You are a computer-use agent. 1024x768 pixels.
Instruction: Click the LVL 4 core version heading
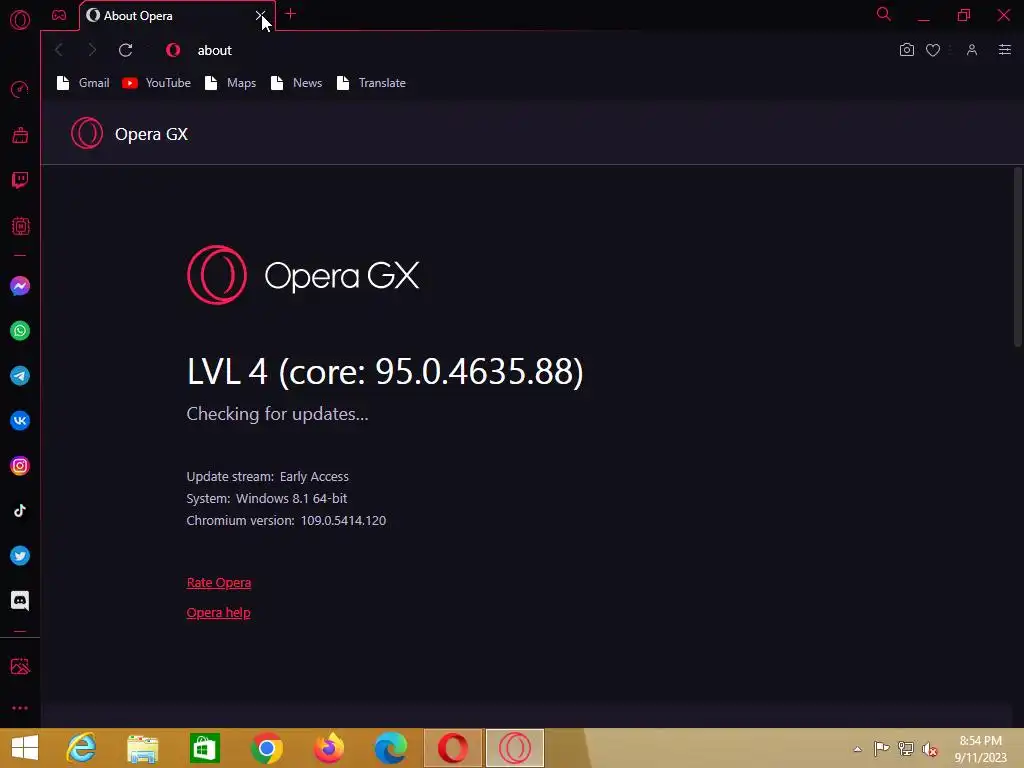coord(385,372)
